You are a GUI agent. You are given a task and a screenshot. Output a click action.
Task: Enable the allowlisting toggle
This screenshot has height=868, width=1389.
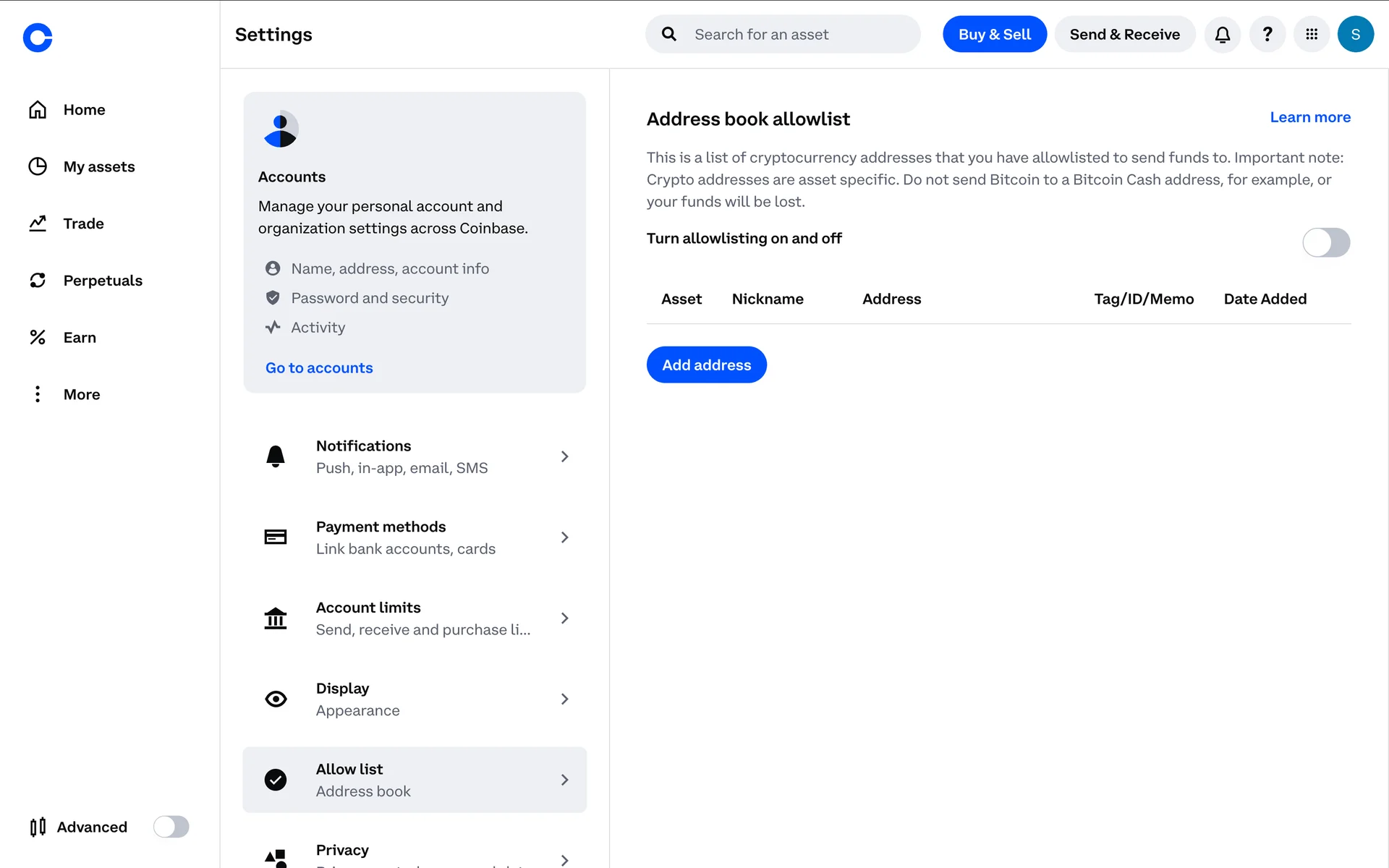(1325, 242)
